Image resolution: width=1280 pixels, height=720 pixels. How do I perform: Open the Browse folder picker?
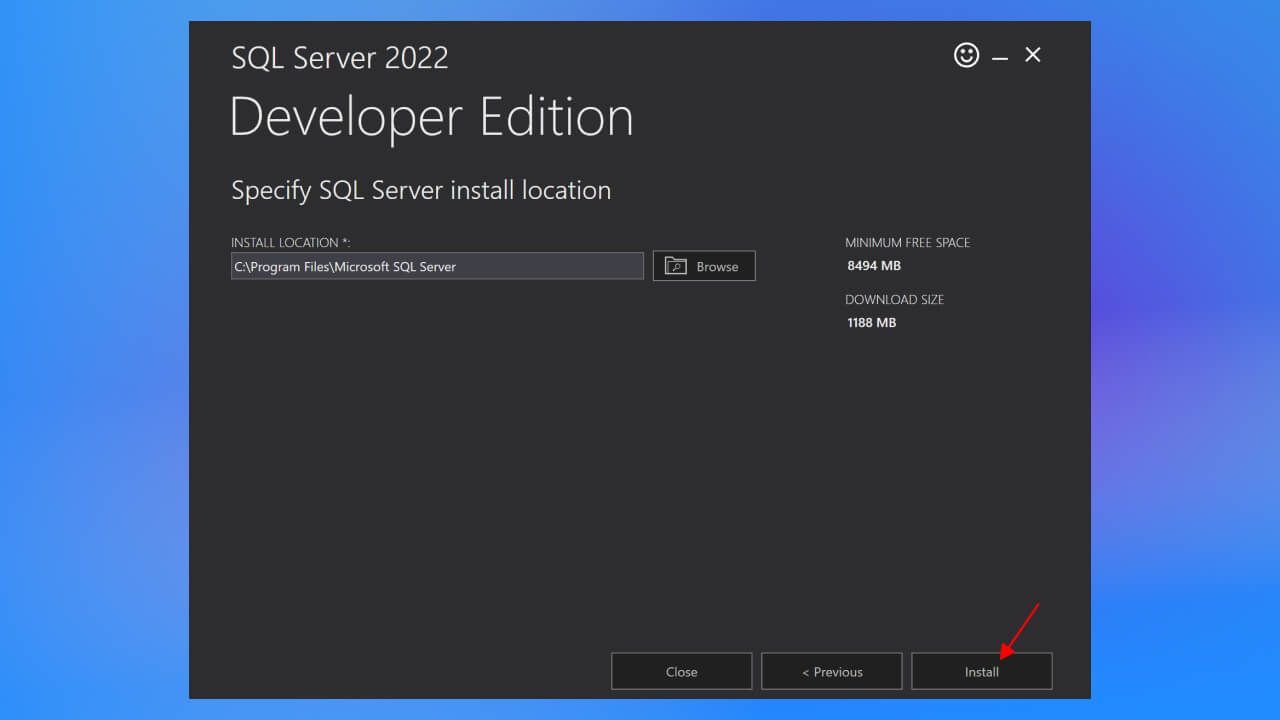[x=704, y=266]
